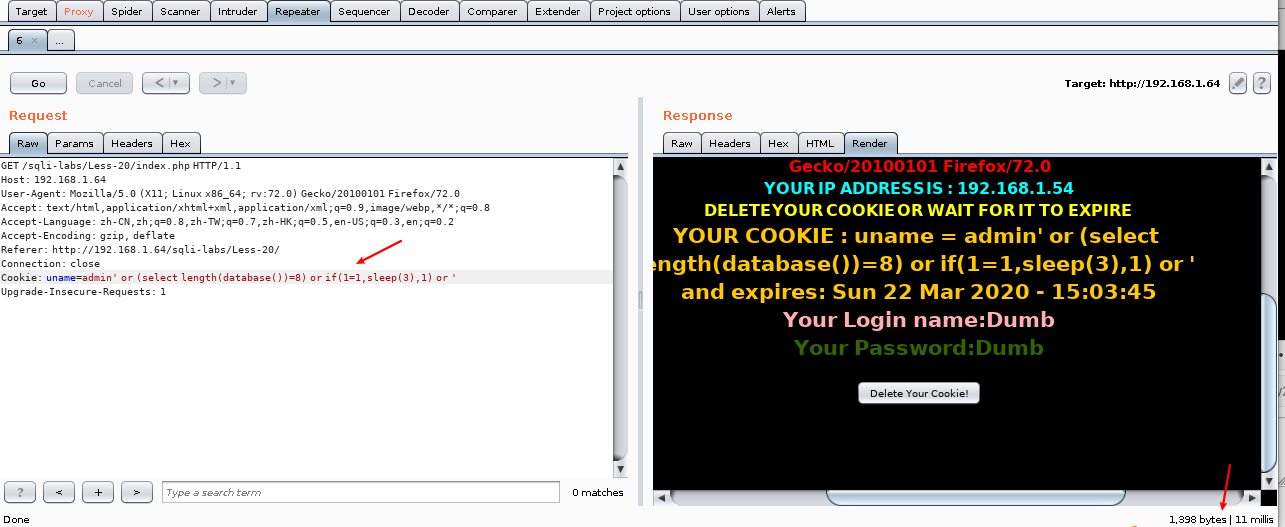
Task: Click the 'Done' status text
Action: [x=17, y=519]
